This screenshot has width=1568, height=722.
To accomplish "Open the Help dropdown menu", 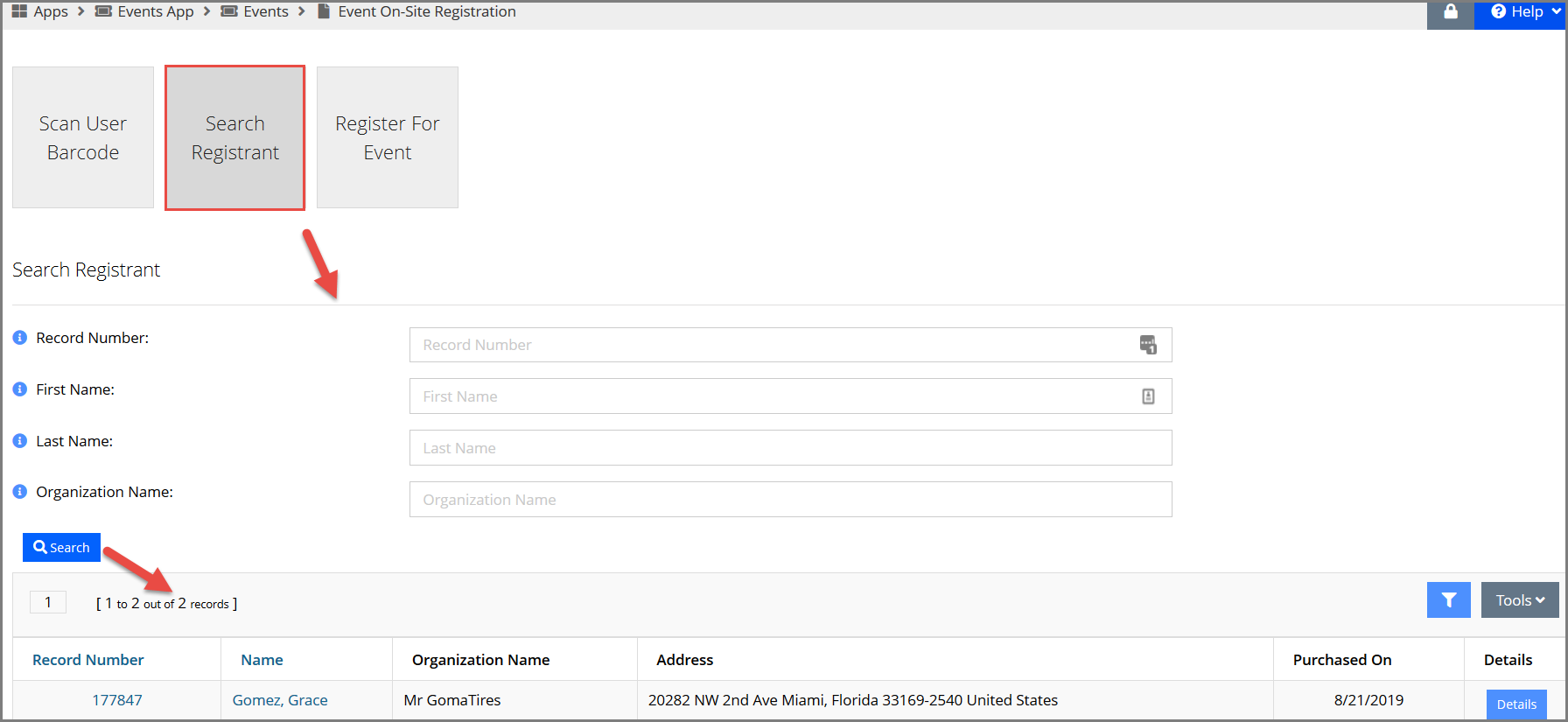I will pyautogui.click(x=1521, y=12).
